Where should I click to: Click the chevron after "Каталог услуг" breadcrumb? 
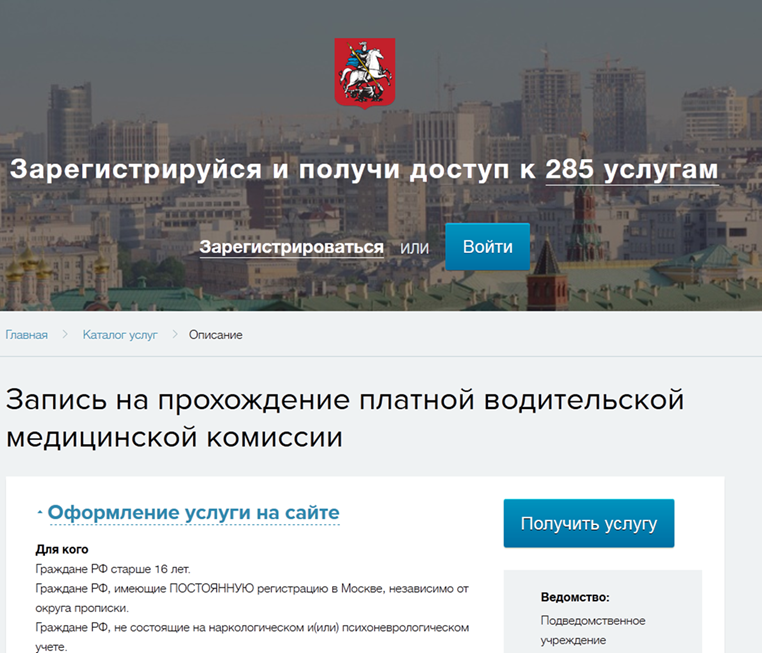click(174, 335)
